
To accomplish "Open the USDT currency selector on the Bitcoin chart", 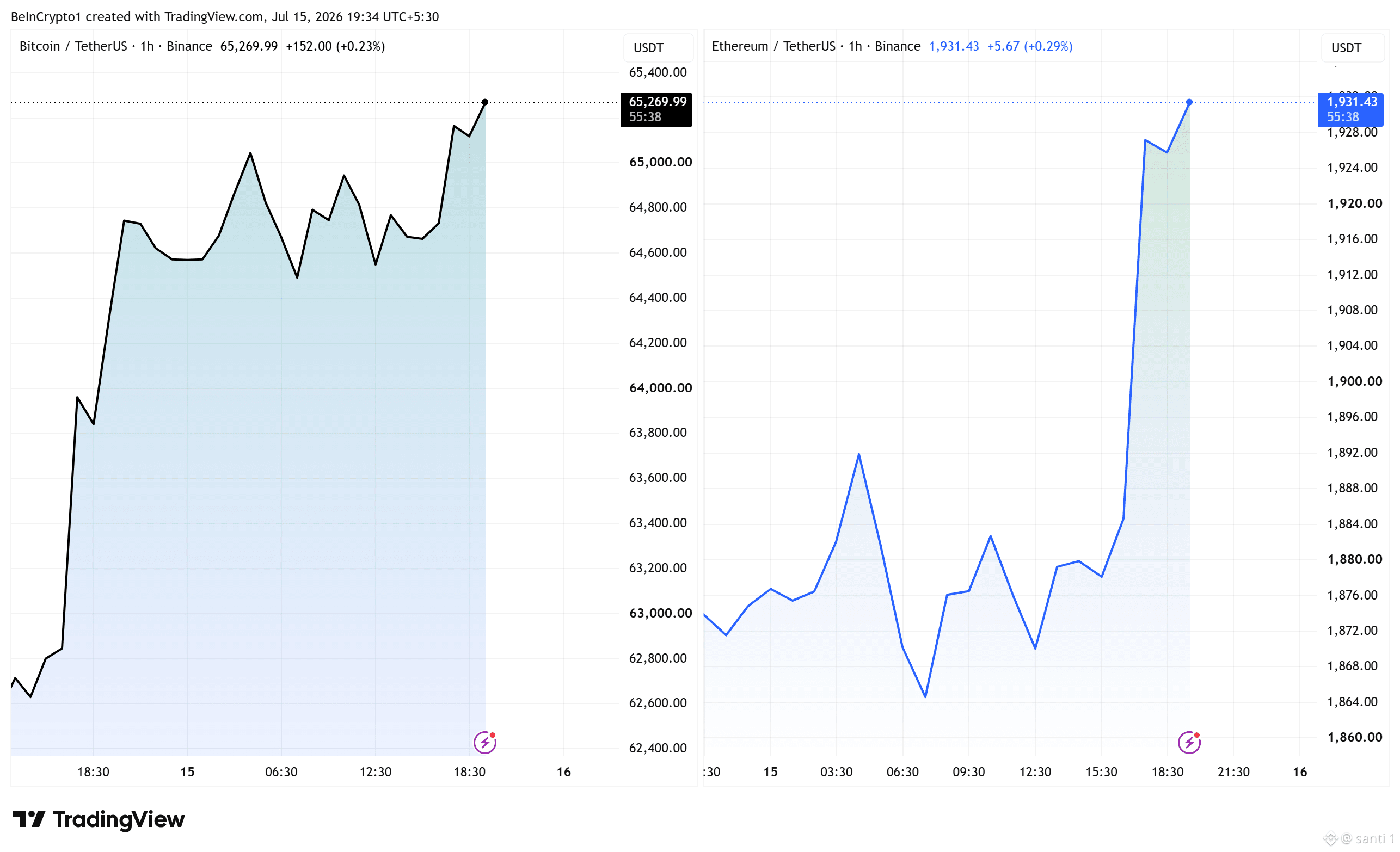I will 659,48.
